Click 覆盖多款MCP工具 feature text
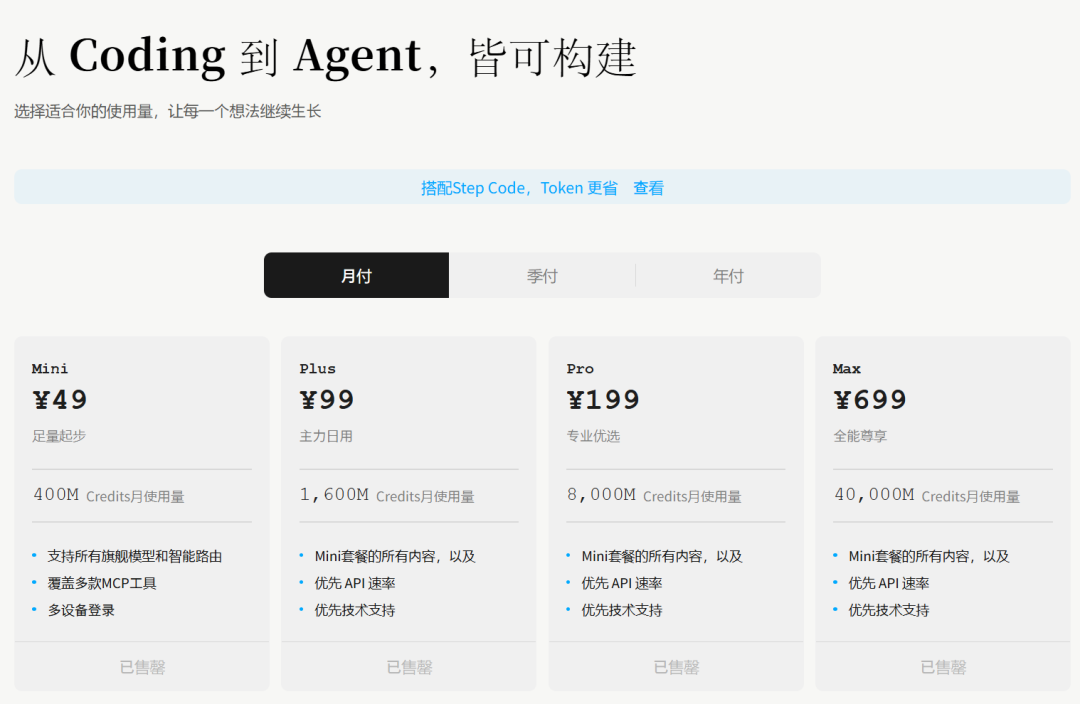Viewport: 1080px width, 704px height. [x=102, y=583]
